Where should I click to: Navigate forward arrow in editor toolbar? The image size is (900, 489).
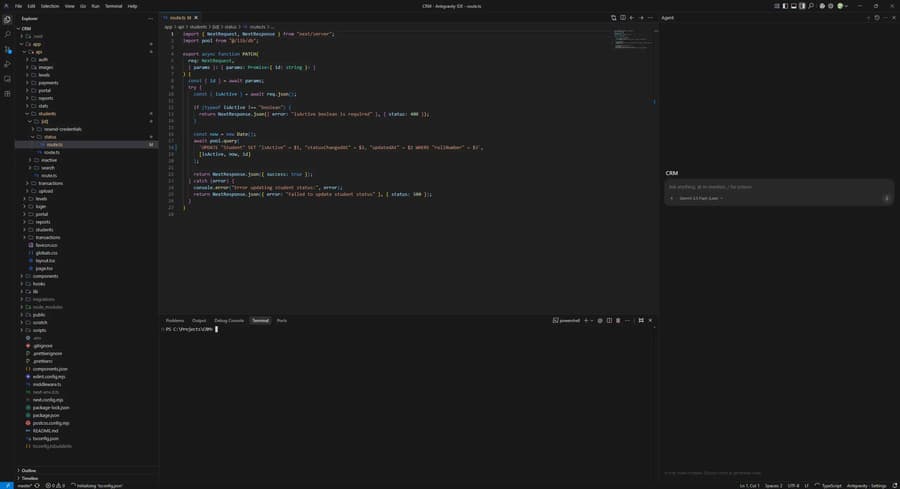click(x=641, y=18)
